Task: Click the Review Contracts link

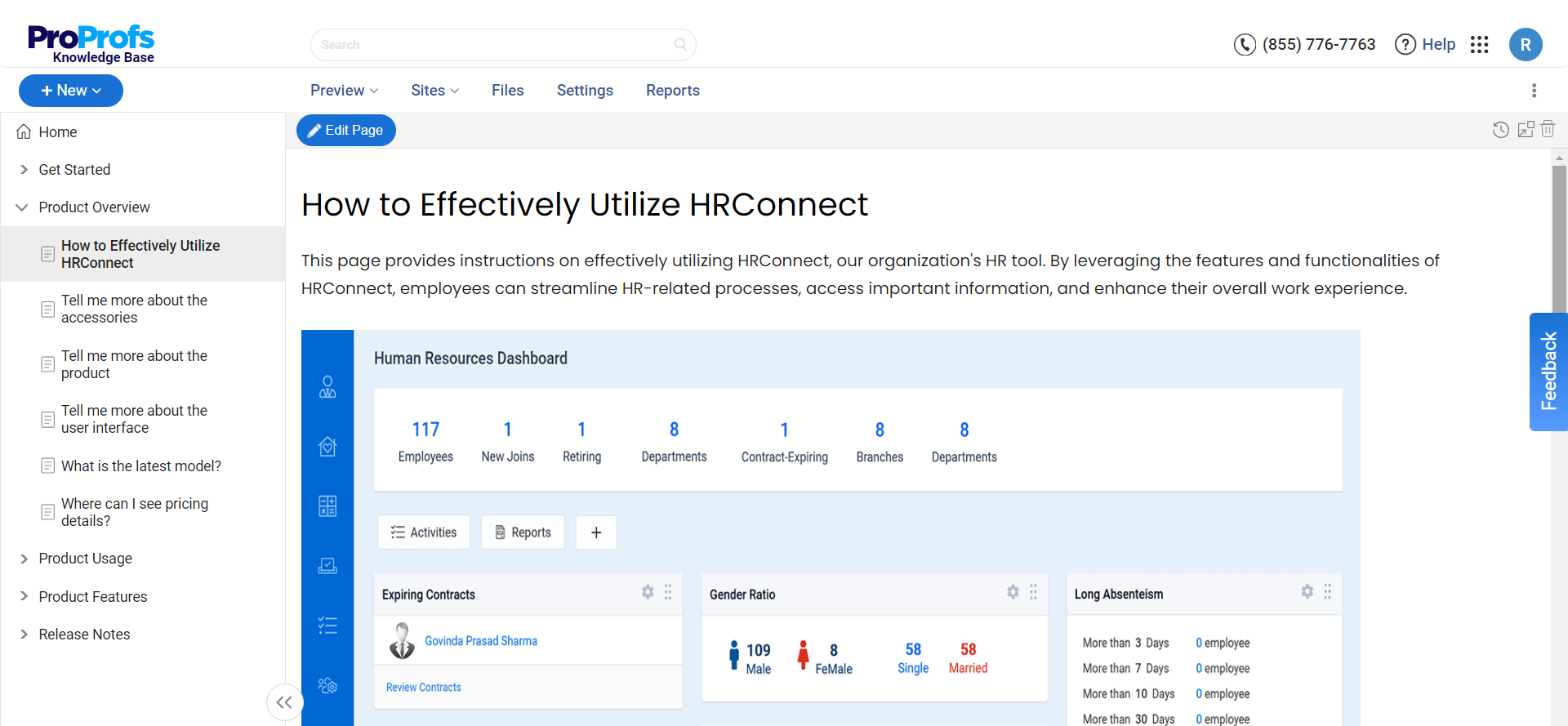Action: point(424,688)
